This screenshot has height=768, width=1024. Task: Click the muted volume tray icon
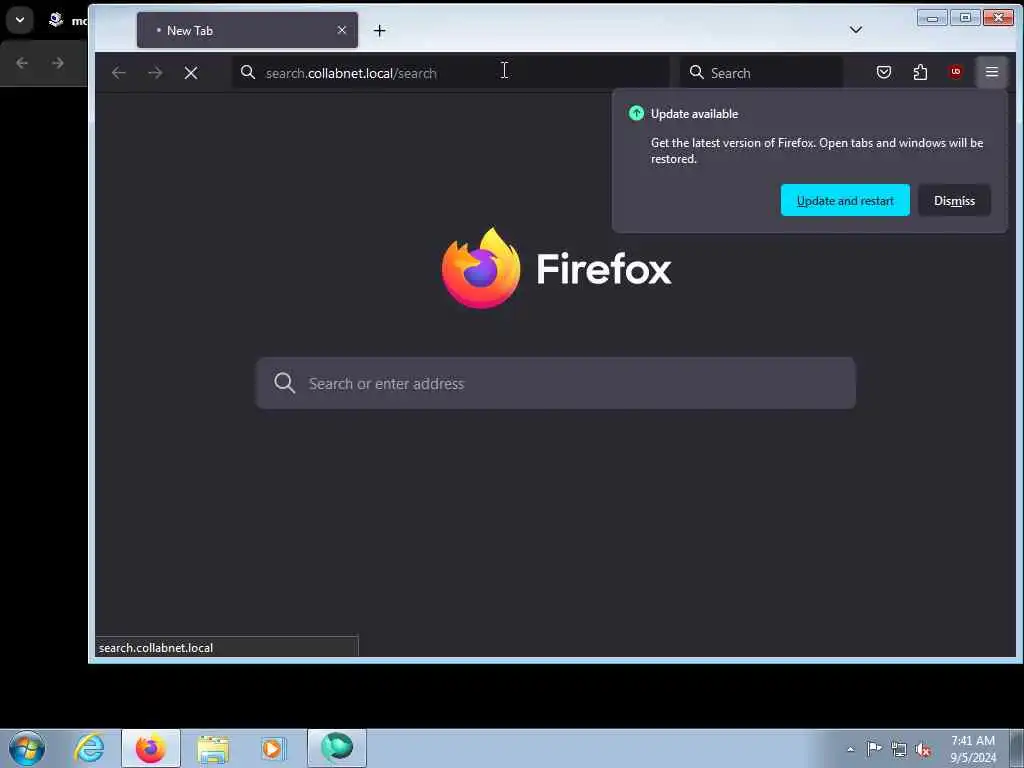point(923,750)
